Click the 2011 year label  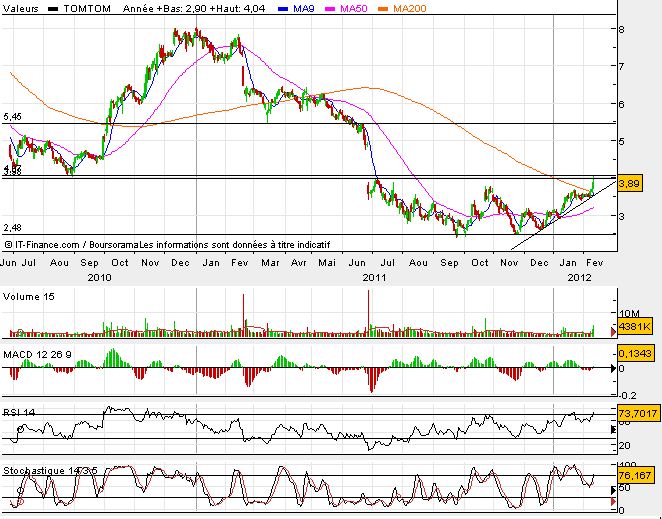point(374,277)
